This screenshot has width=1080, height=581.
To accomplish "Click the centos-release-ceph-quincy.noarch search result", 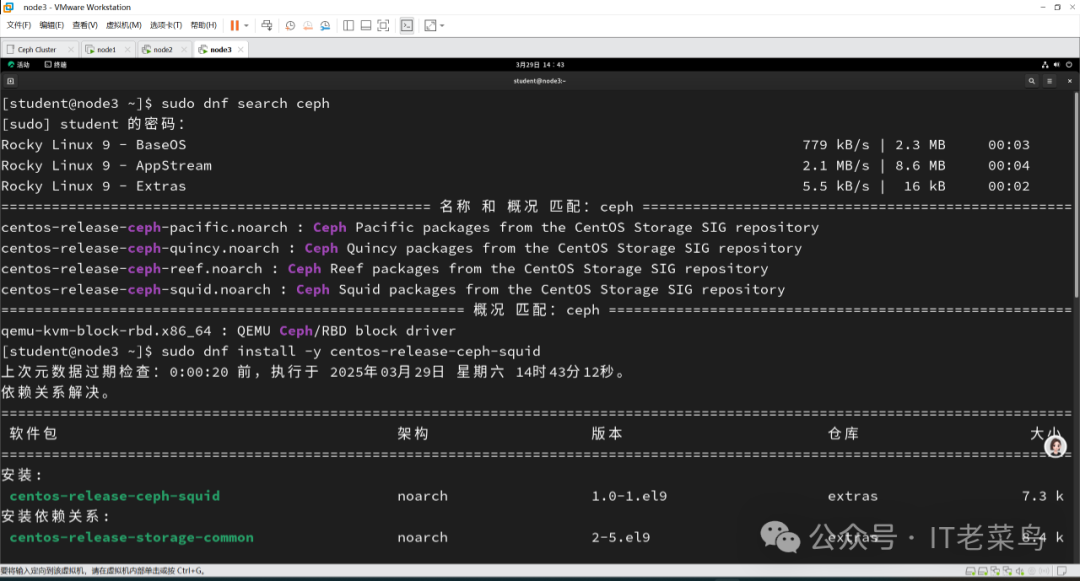I will tap(402, 248).
